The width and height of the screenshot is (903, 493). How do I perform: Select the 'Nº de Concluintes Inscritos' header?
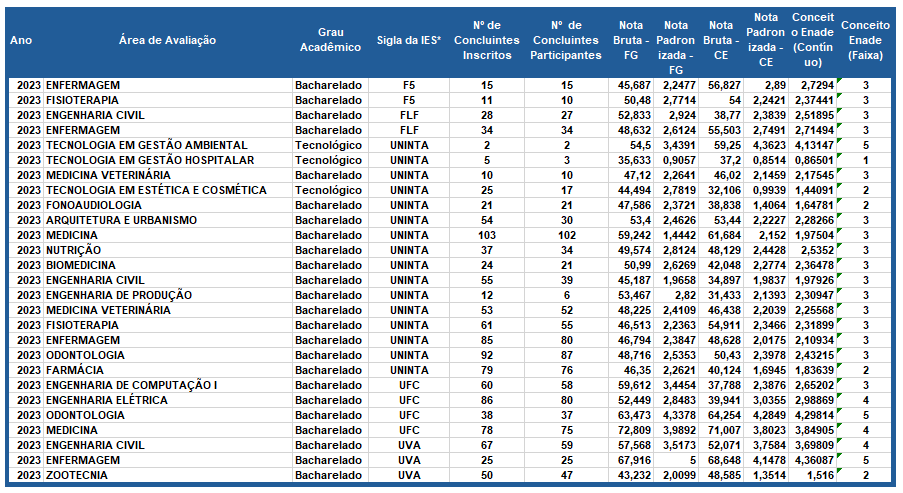point(487,40)
